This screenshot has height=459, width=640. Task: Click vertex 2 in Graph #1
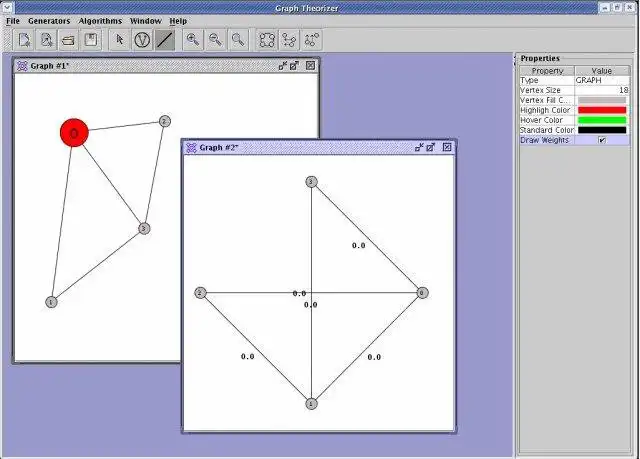click(x=164, y=122)
